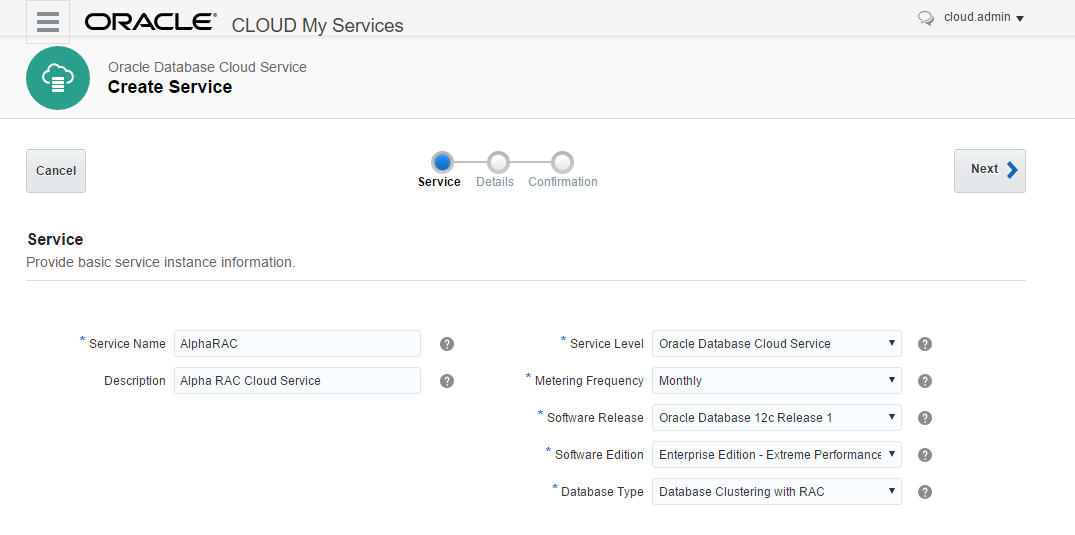Go to Next step

(990, 171)
